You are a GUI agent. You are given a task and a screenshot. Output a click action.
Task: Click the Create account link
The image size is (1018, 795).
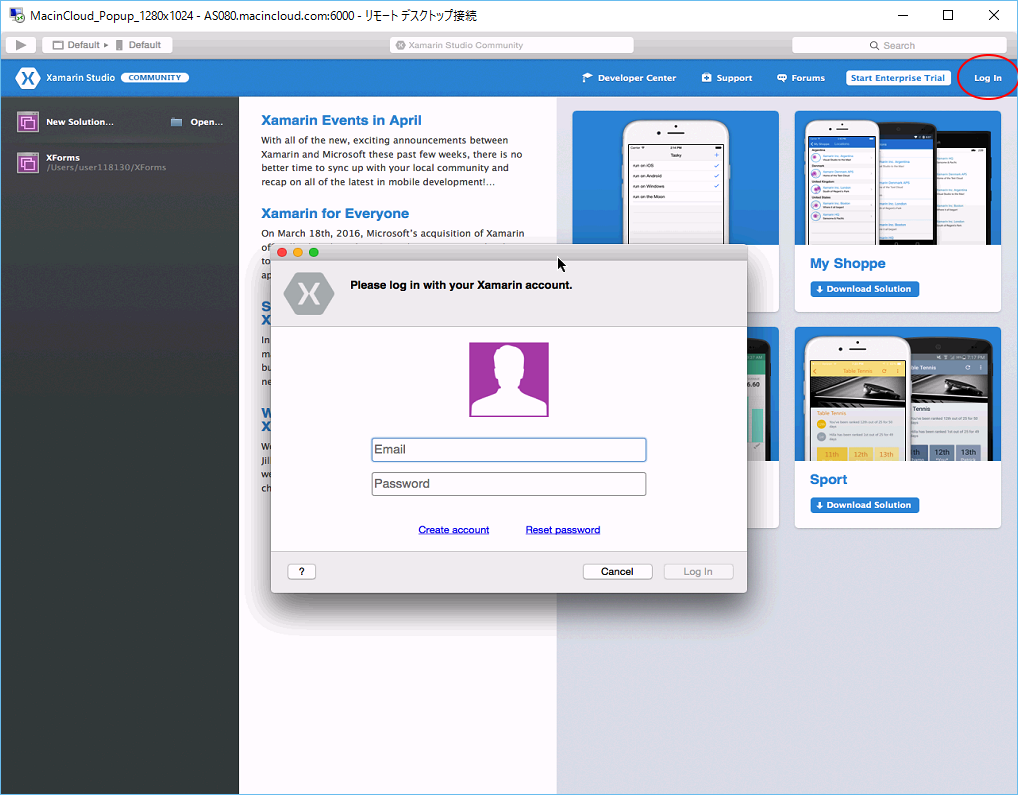point(454,530)
